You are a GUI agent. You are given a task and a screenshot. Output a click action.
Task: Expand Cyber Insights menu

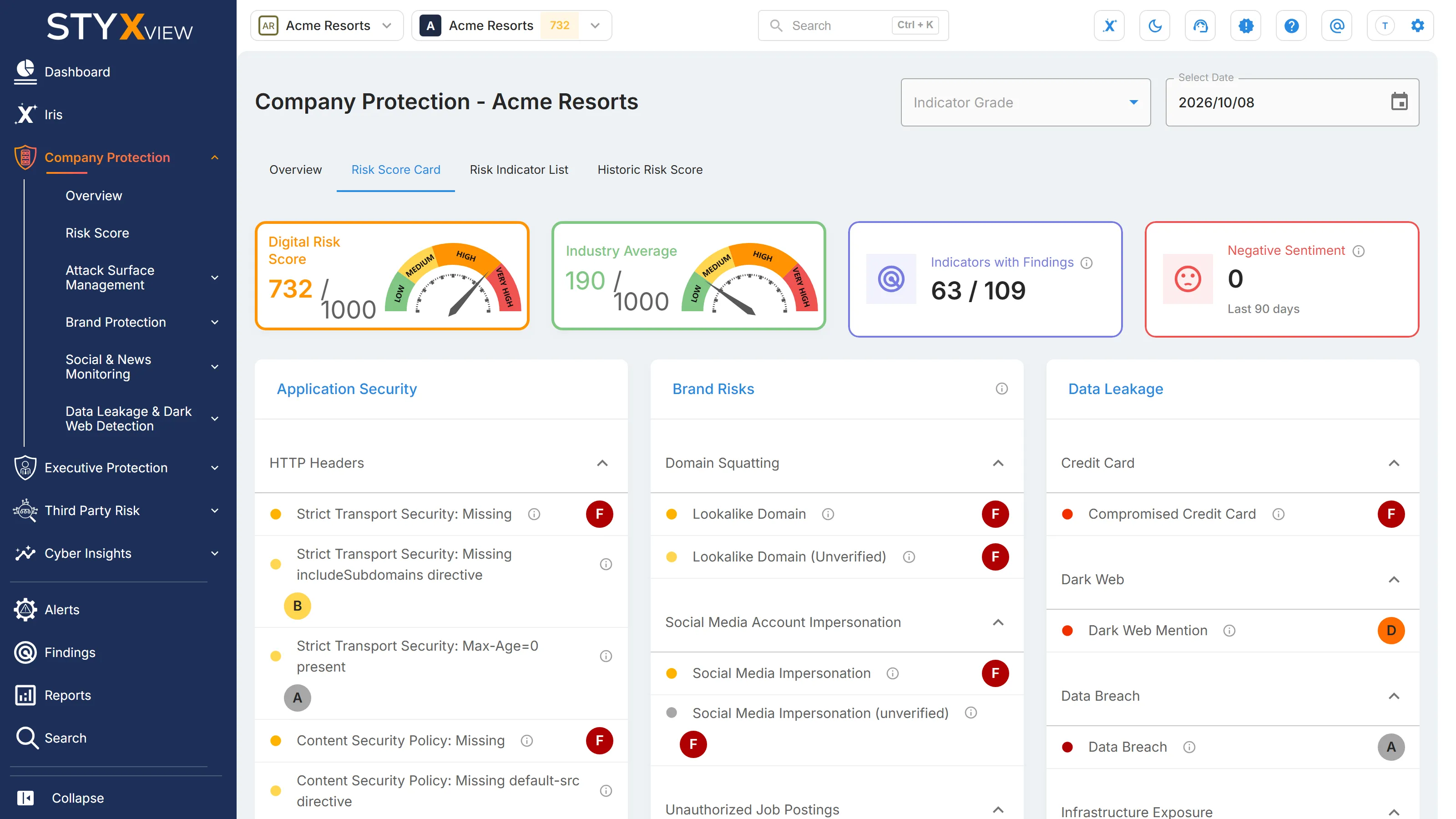tap(215, 553)
